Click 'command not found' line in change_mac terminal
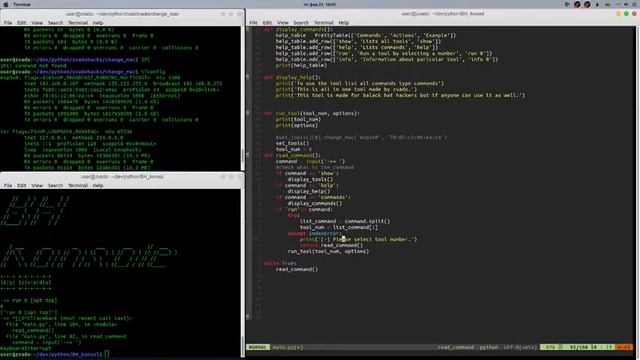 [x=33, y=65]
